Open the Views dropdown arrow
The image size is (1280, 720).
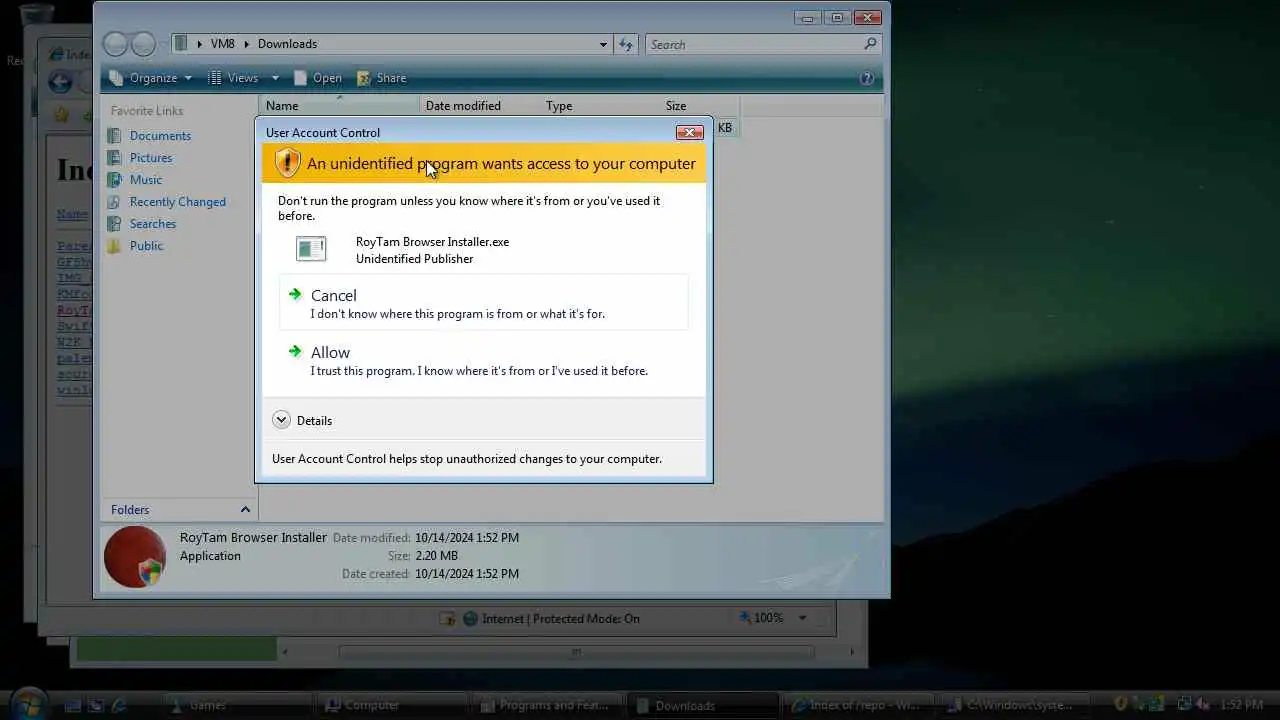click(x=277, y=78)
